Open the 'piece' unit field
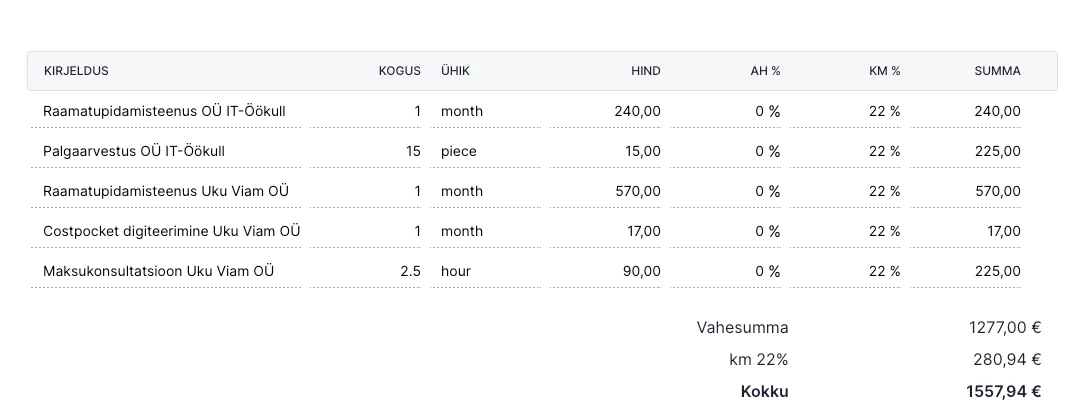 coord(485,151)
